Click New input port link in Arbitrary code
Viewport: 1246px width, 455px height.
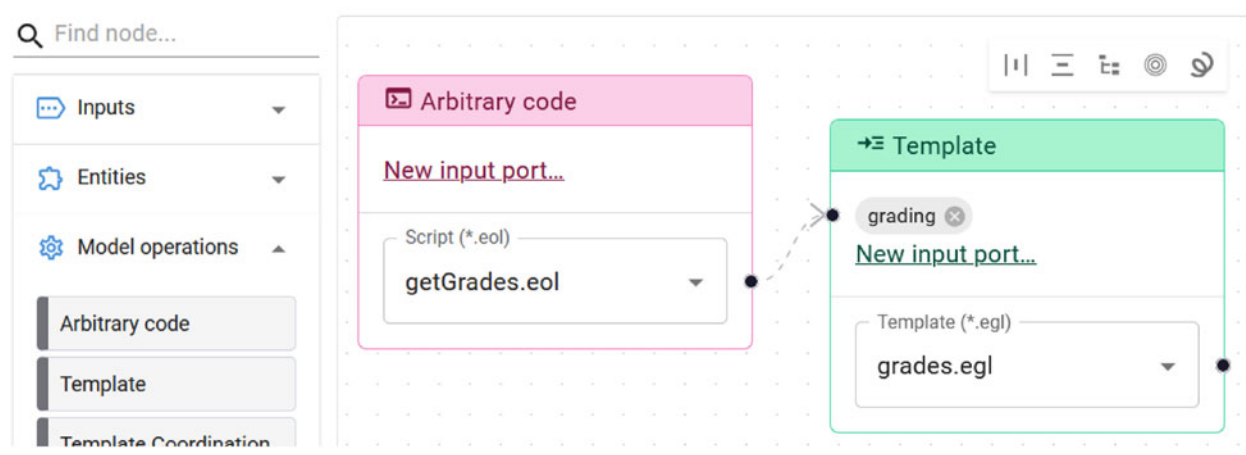coord(473,171)
